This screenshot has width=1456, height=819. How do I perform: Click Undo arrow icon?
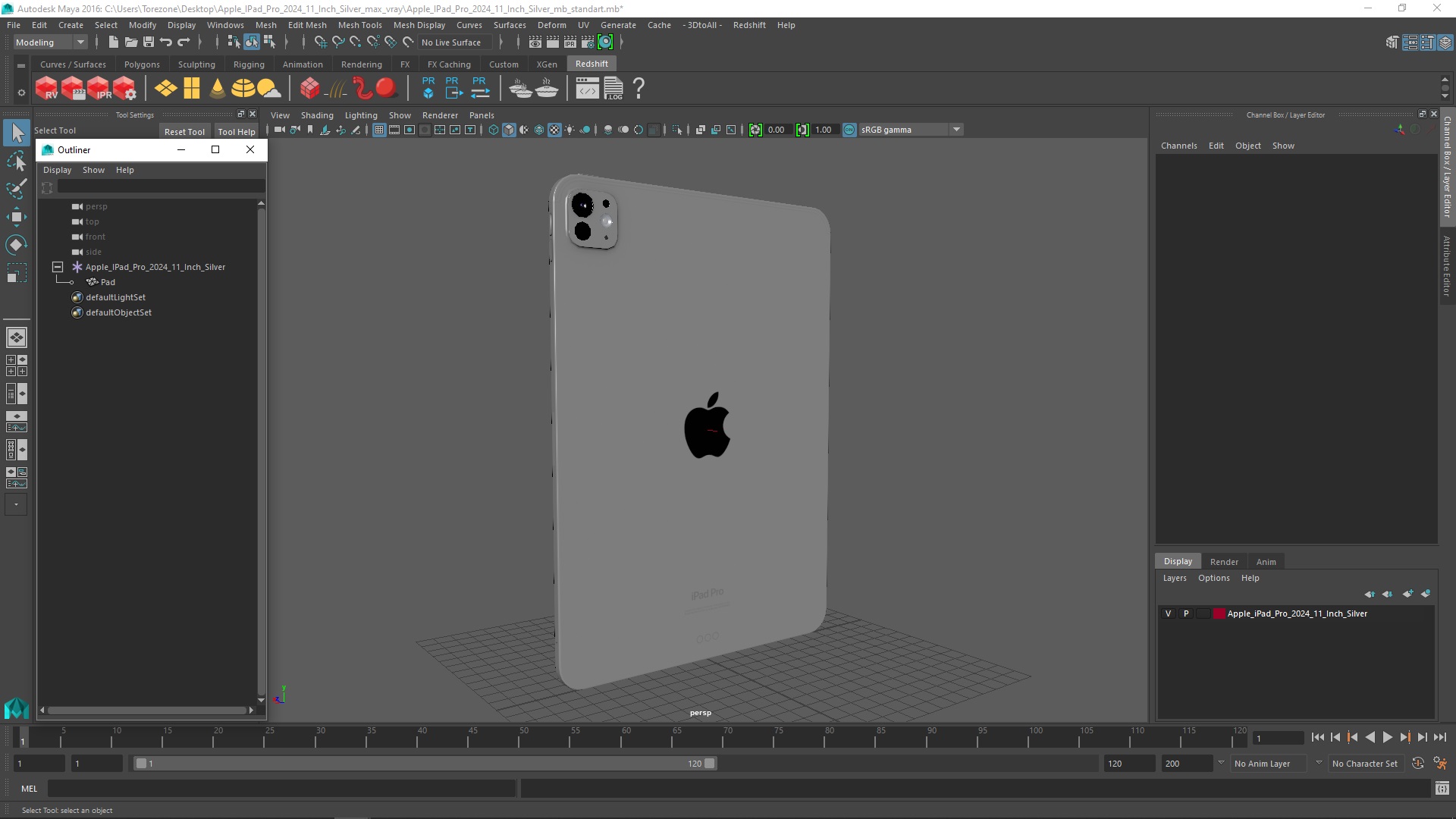[x=166, y=42]
